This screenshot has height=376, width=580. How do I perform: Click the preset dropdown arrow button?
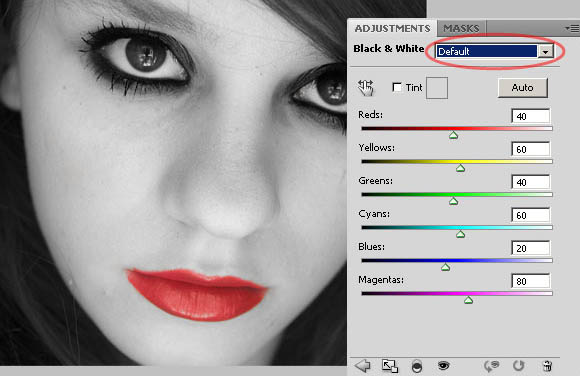(x=546, y=51)
